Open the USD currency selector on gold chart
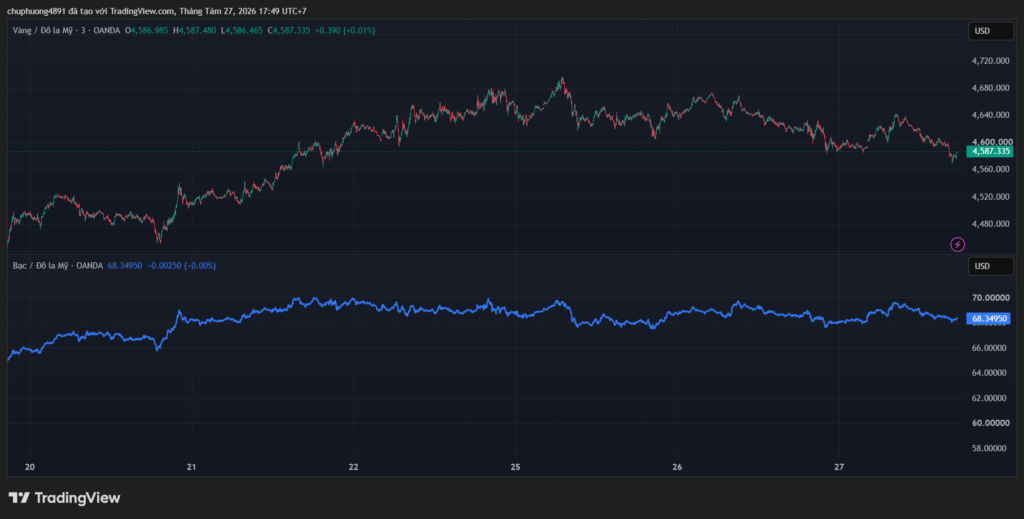Image resolution: width=1024 pixels, height=519 pixels. 991,31
